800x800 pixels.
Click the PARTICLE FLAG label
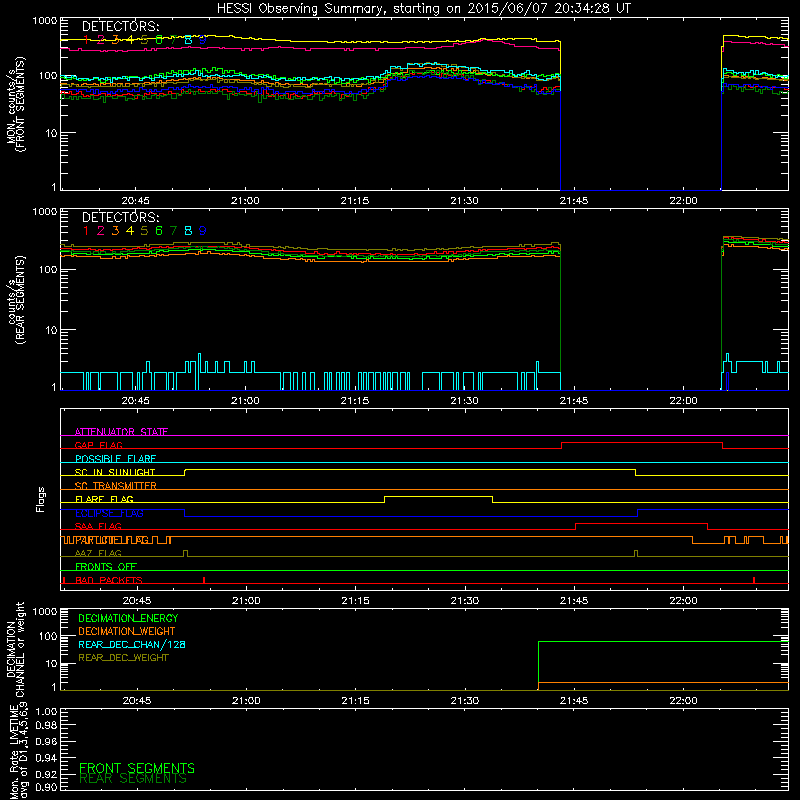tap(112, 540)
